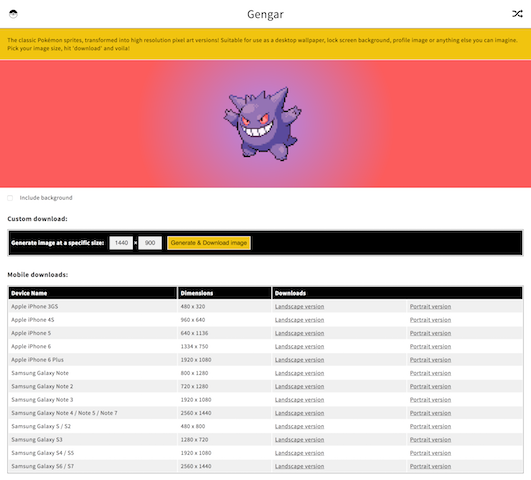Click the shuffle random Pokémon icon
The image size is (531, 480).
coord(517,14)
